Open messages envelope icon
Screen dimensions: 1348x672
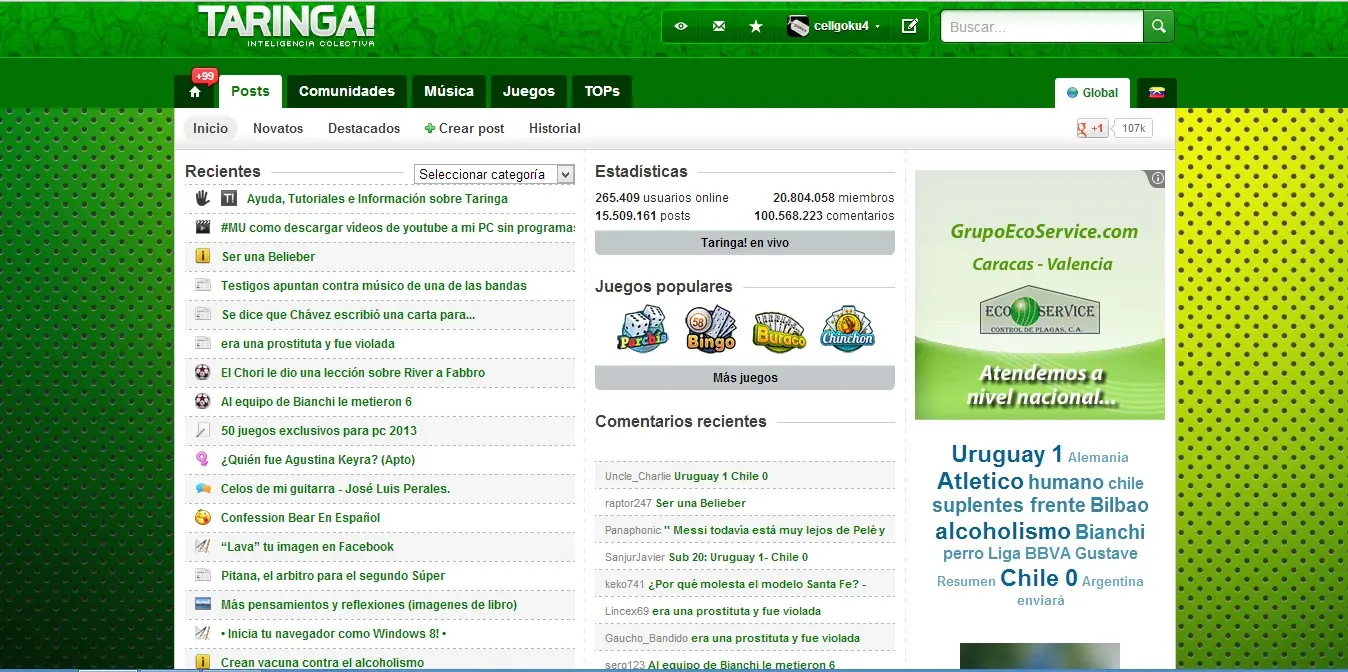coord(719,26)
